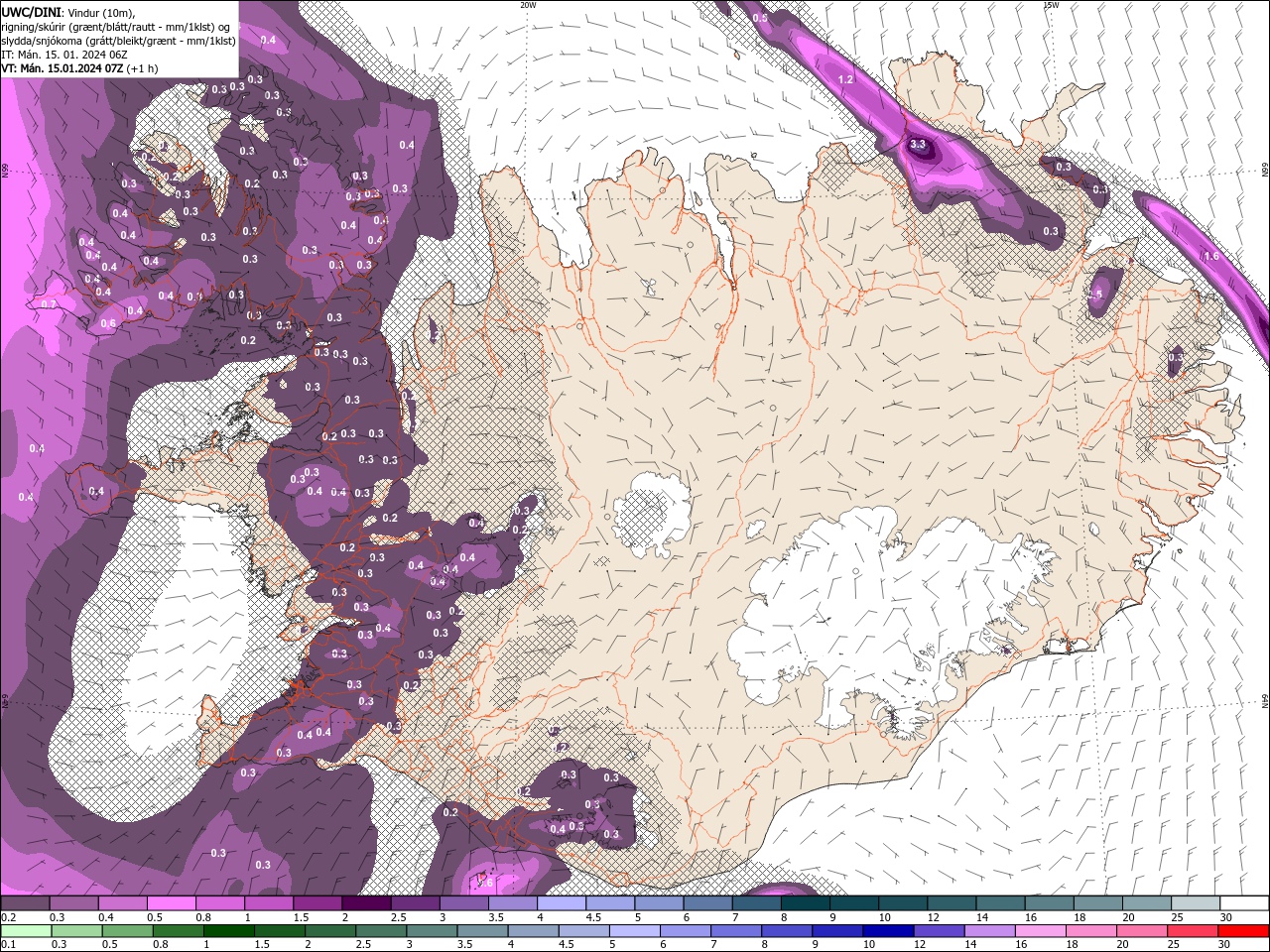Click the 20W longitude label

[x=528, y=5]
